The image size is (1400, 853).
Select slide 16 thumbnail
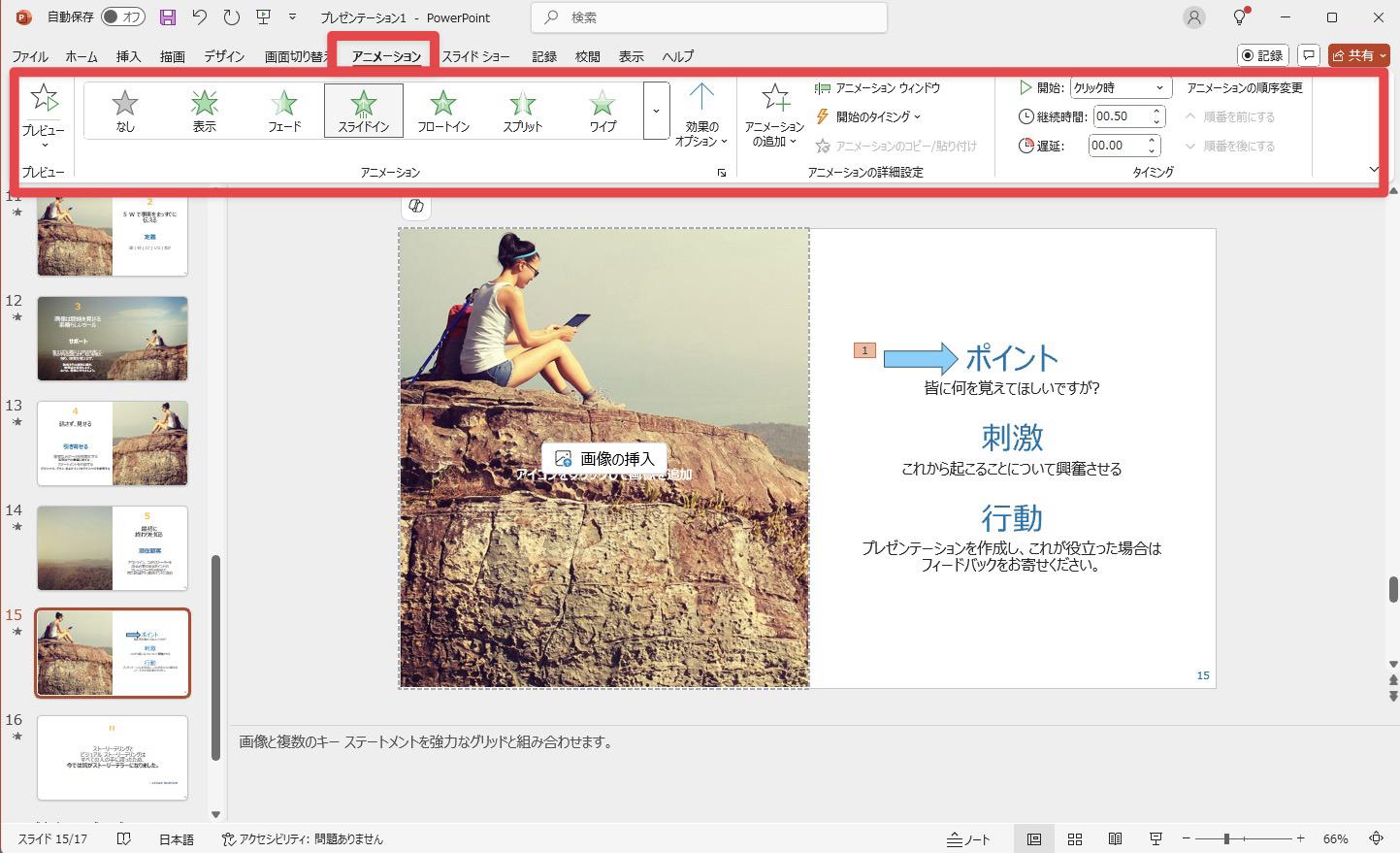113,758
